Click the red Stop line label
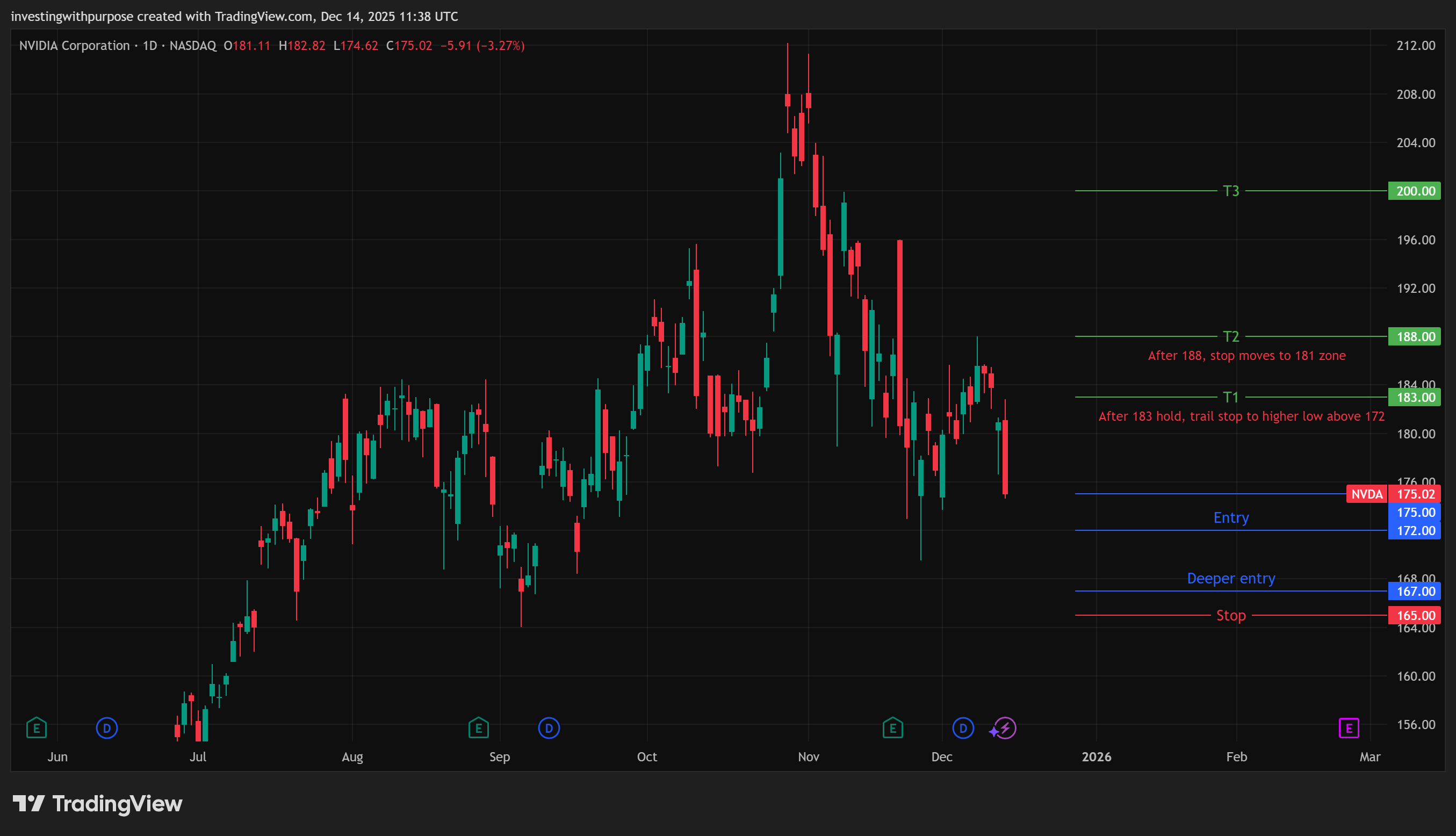The image size is (1456, 836). tap(1230, 615)
